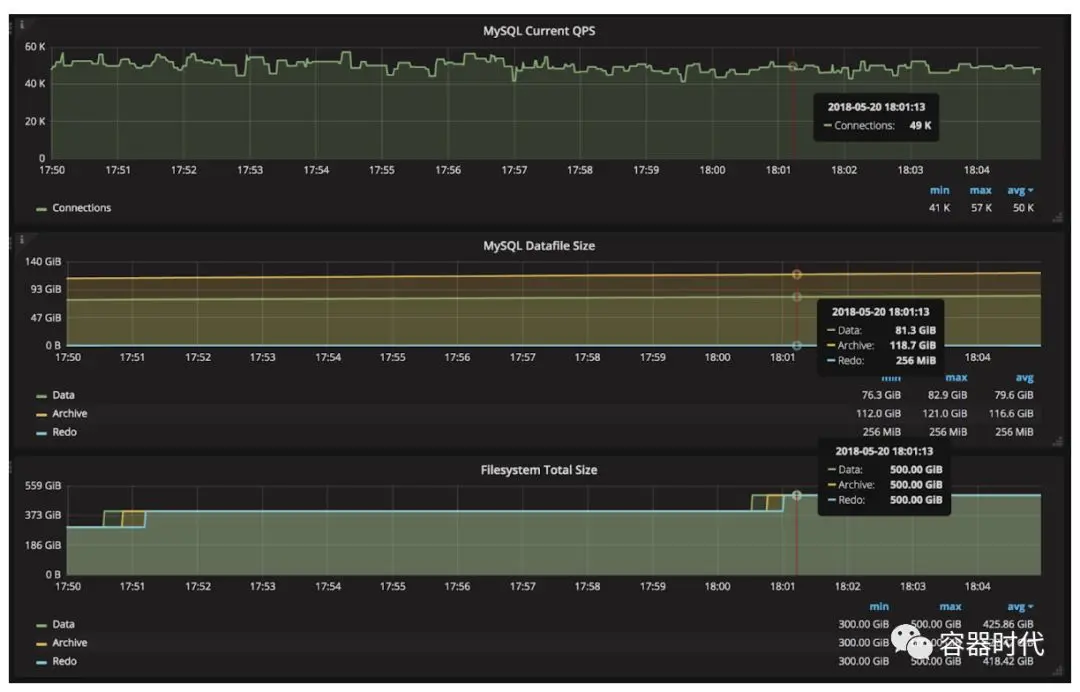Toggle the Archive series in Filesystem Total Size legend

pyautogui.click(x=70, y=643)
